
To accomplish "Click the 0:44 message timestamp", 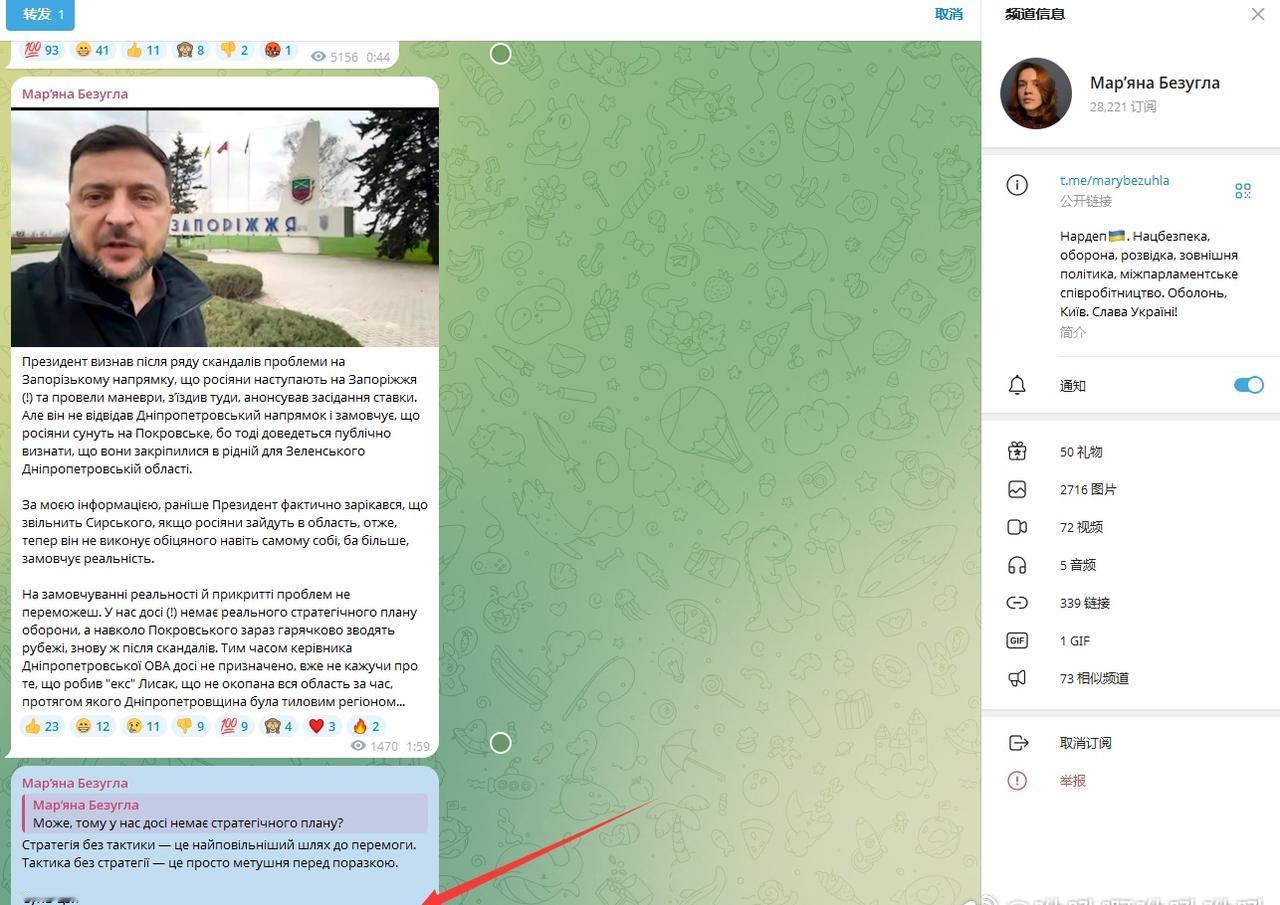I will [378, 57].
